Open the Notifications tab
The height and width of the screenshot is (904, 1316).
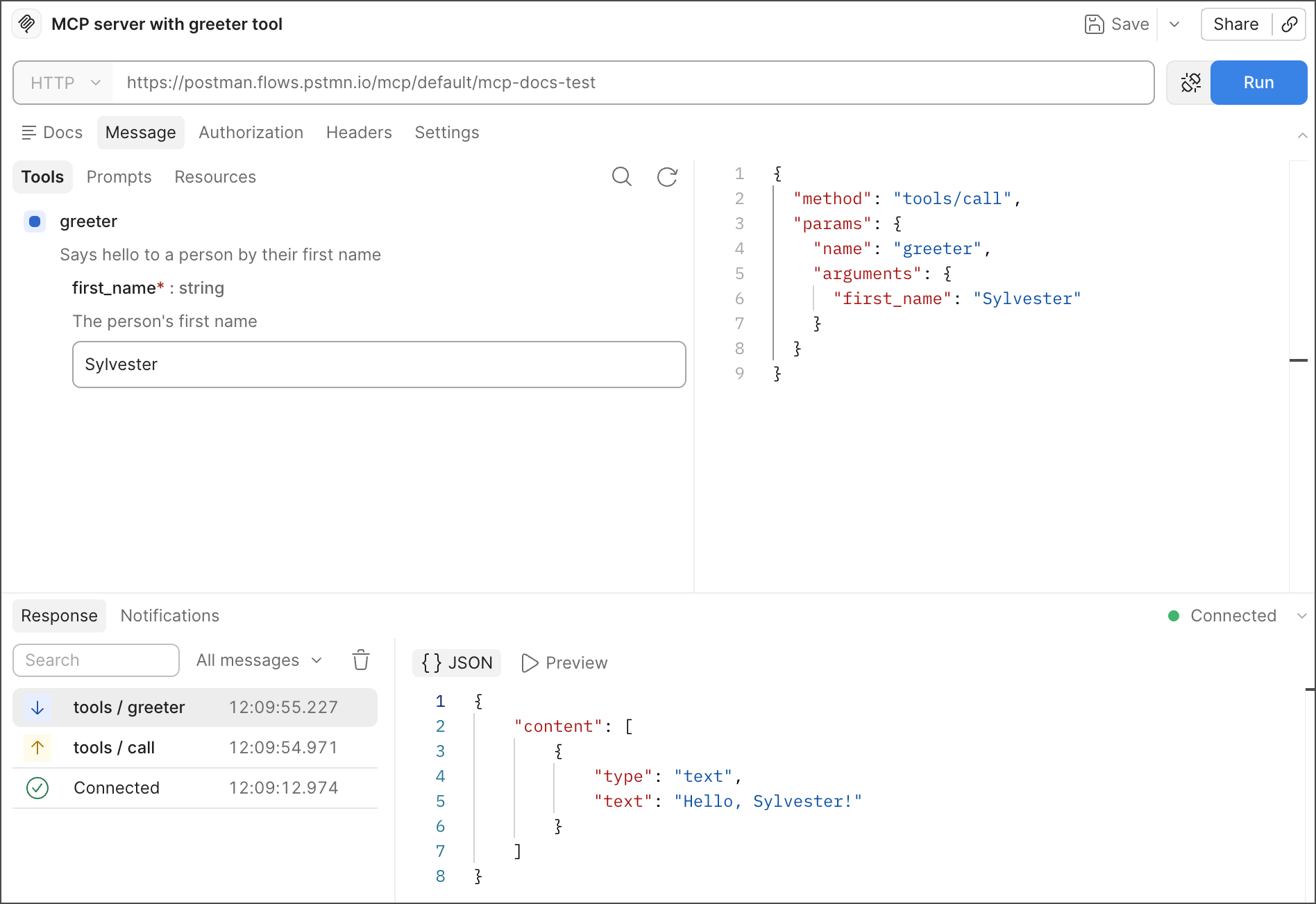169,616
